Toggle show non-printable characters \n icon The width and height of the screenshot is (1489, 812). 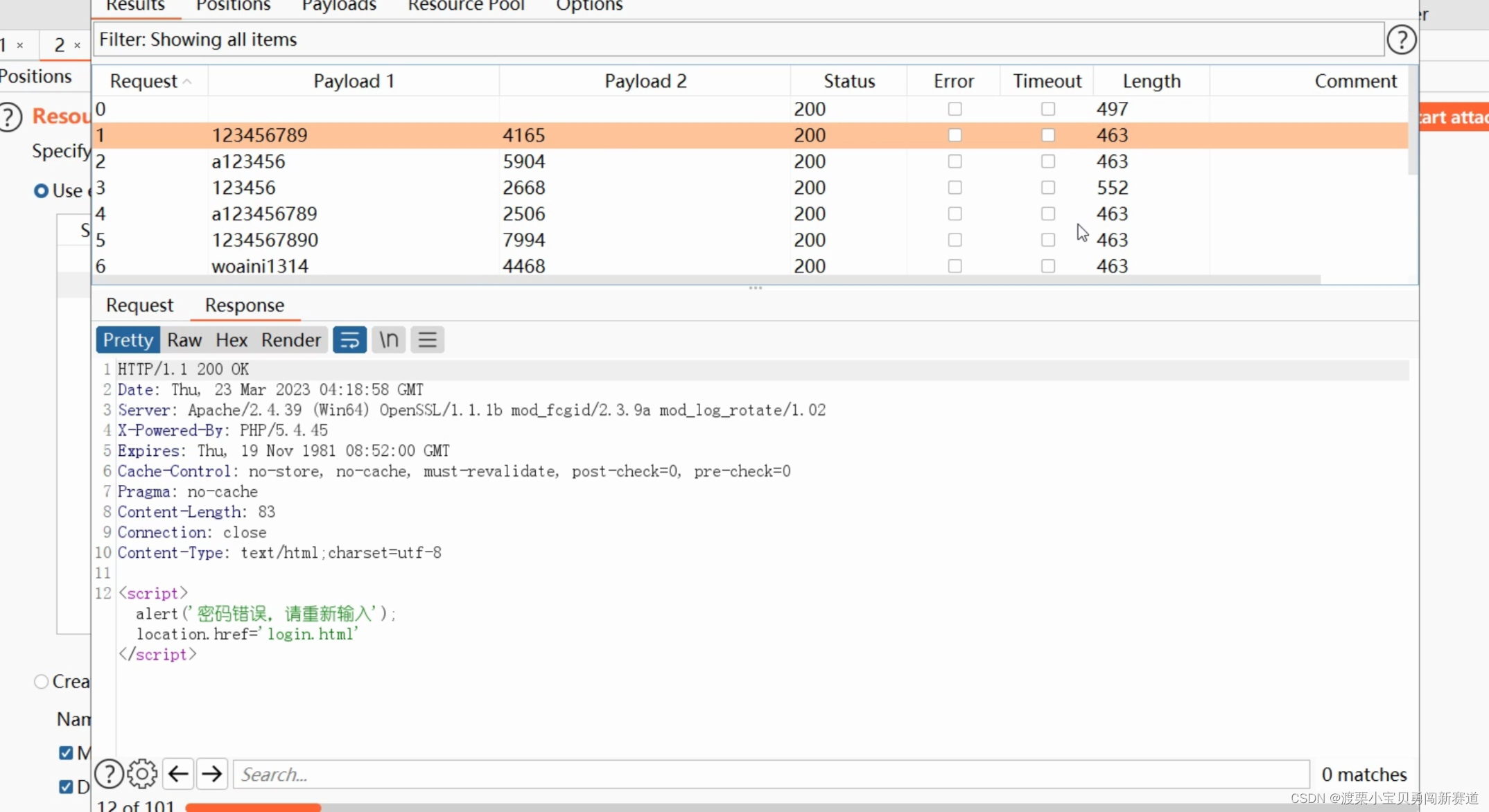click(388, 340)
